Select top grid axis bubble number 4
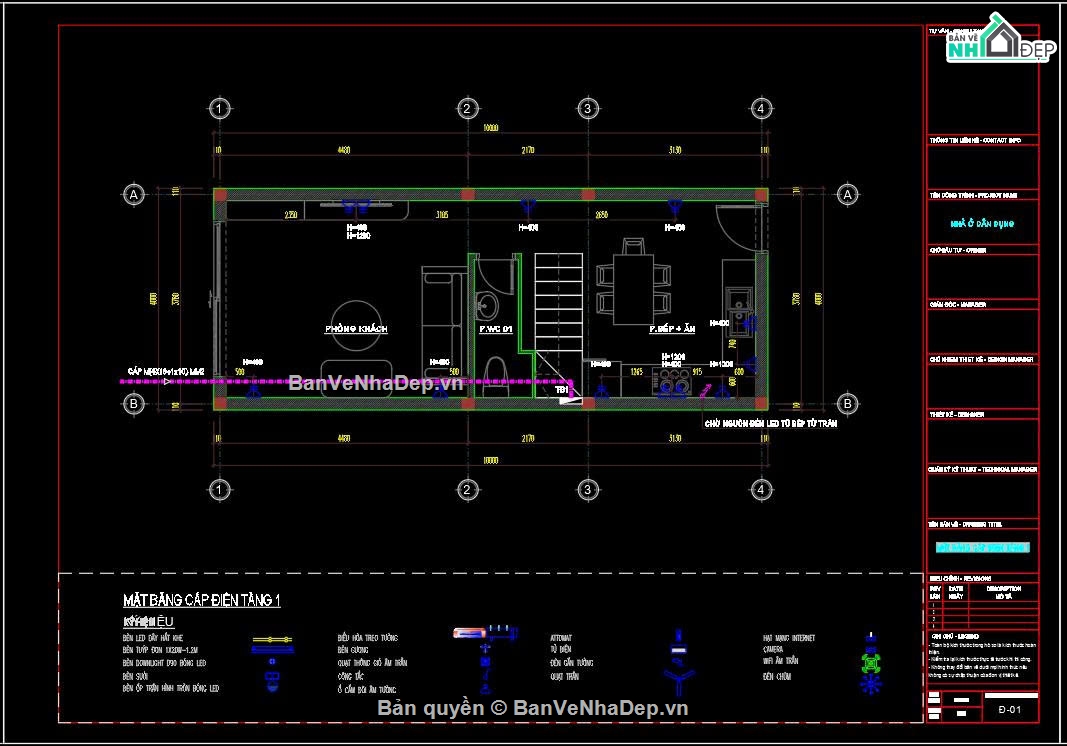The image size is (1067, 746). coord(761,108)
